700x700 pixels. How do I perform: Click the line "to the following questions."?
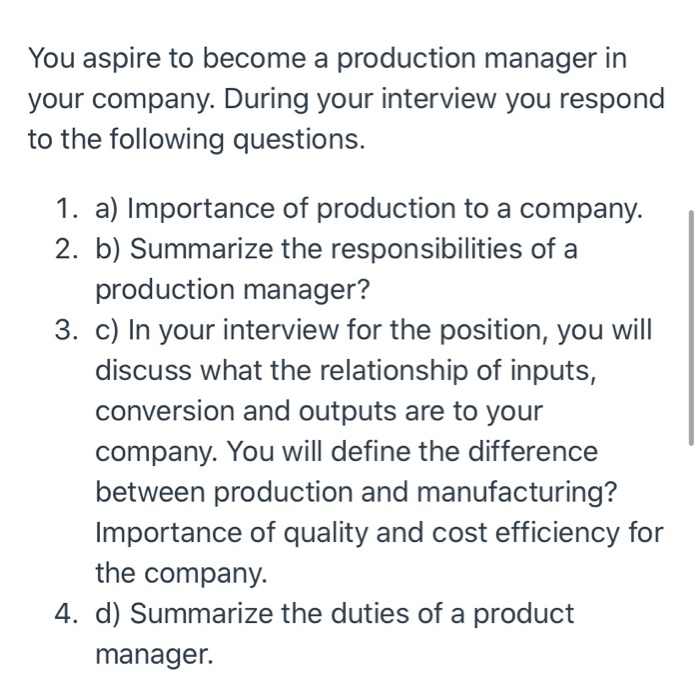click(x=197, y=139)
